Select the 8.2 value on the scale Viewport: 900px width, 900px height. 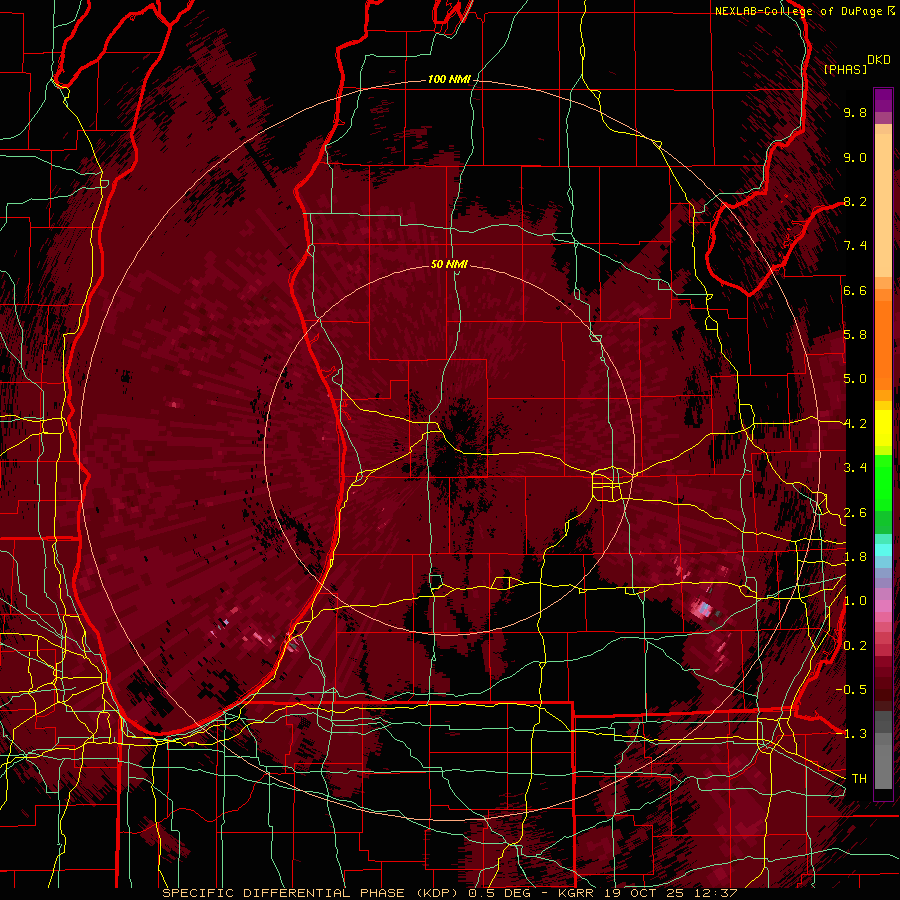(855, 201)
